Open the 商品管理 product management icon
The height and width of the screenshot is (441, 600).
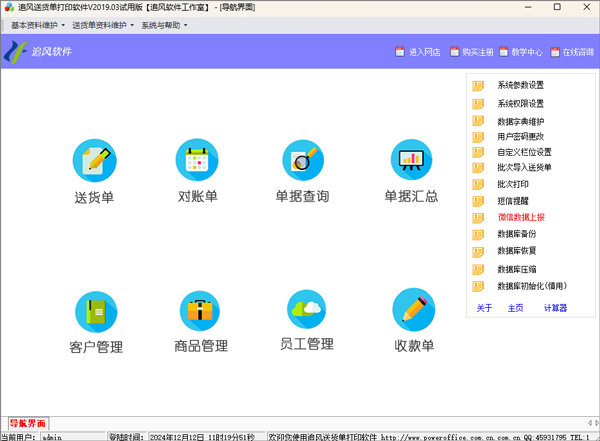[200, 311]
